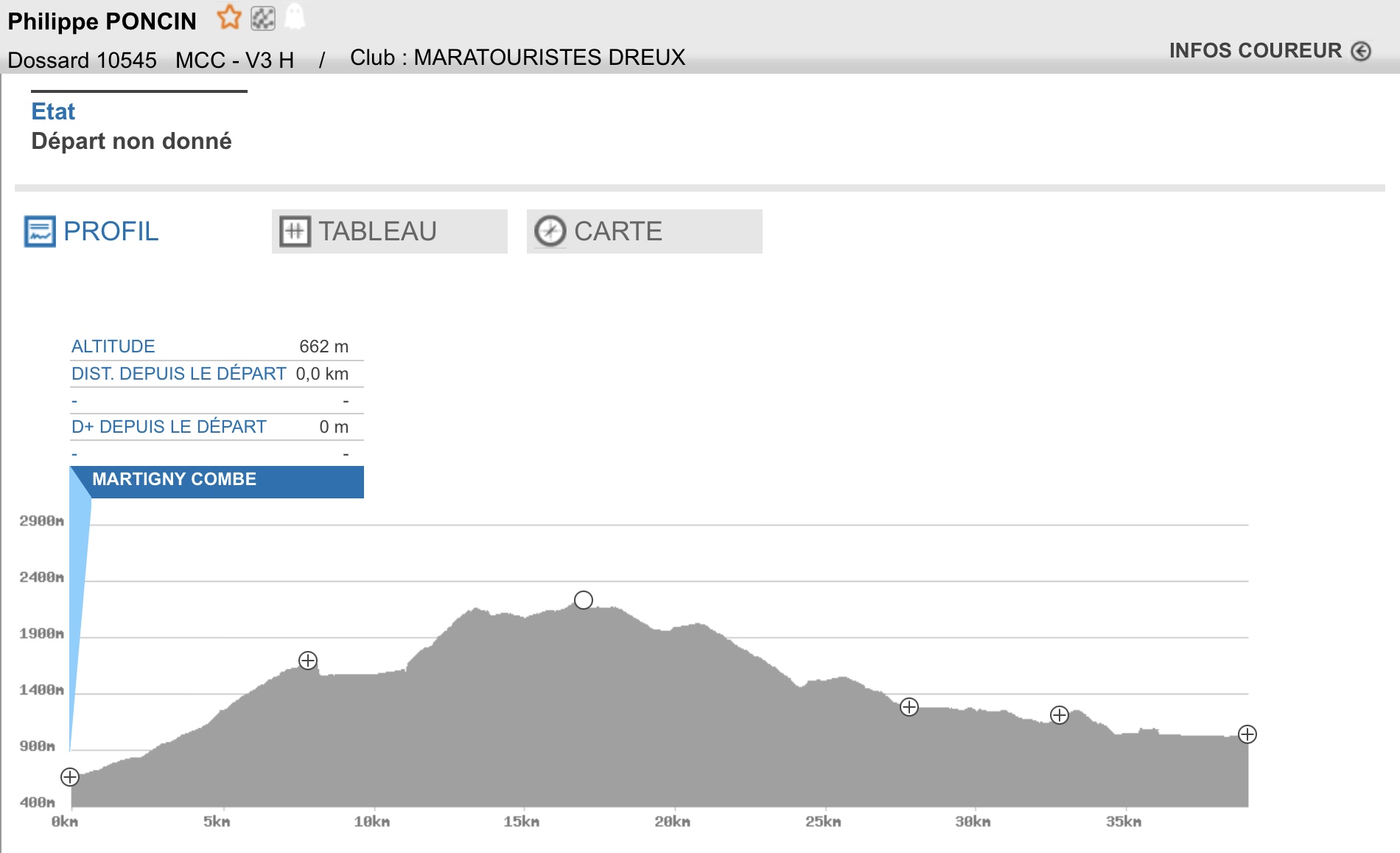
Task: Click the ghost icon next to runner name
Action: pos(295,16)
